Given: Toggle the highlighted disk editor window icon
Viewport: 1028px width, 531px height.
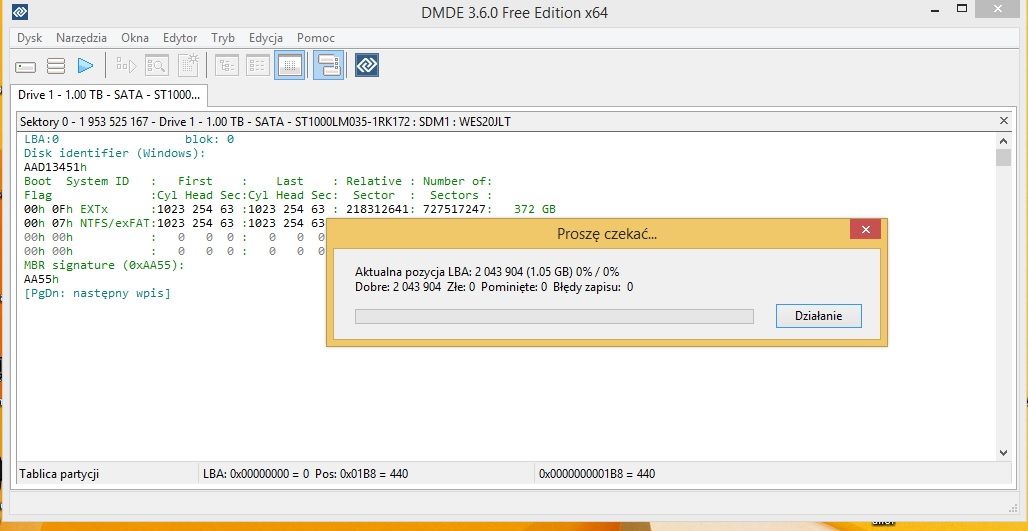Looking at the screenshot, I should (x=289, y=65).
